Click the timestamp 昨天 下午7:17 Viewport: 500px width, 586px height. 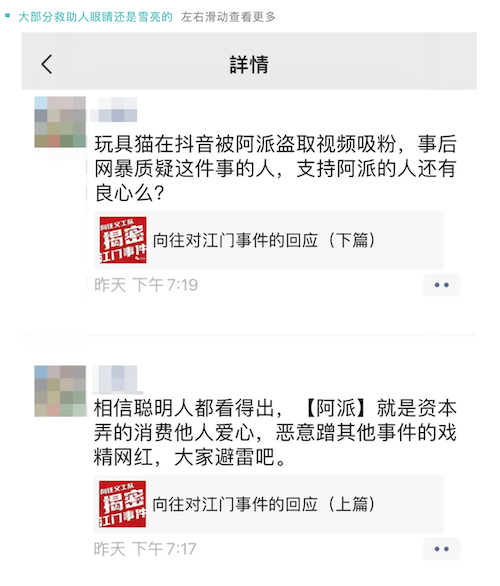[145, 549]
